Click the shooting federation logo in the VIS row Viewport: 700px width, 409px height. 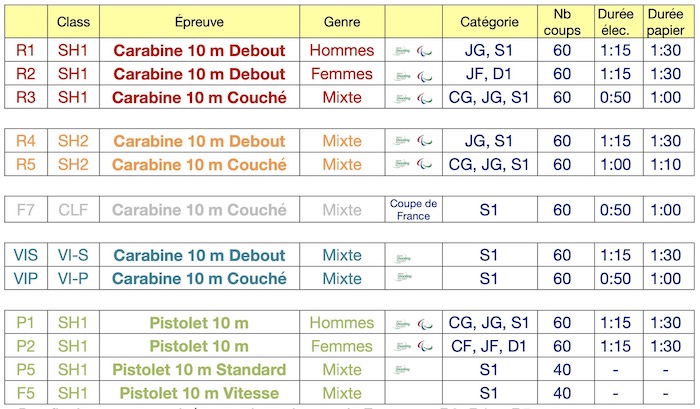402,258
